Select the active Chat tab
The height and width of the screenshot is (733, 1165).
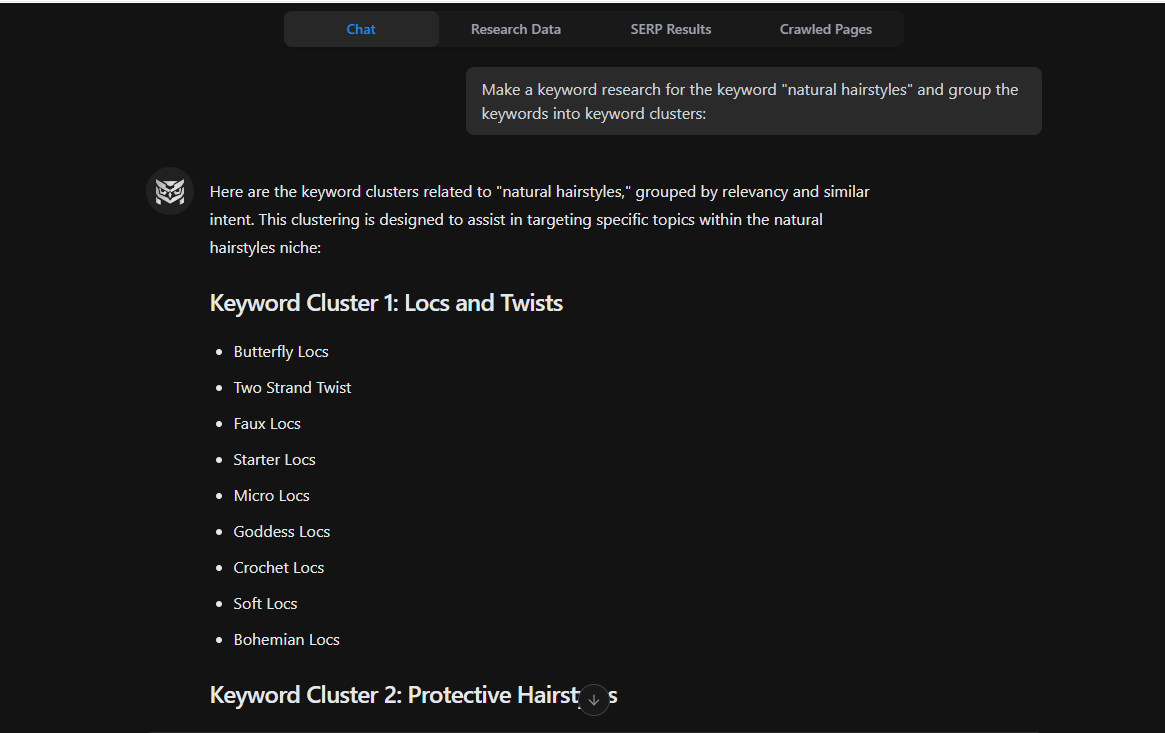(x=361, y=29)
